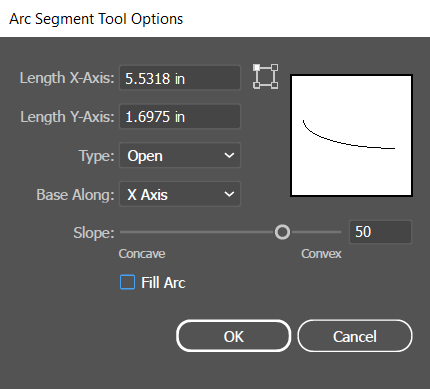Select bottom-left point of reference point locator

coord(256,85)
